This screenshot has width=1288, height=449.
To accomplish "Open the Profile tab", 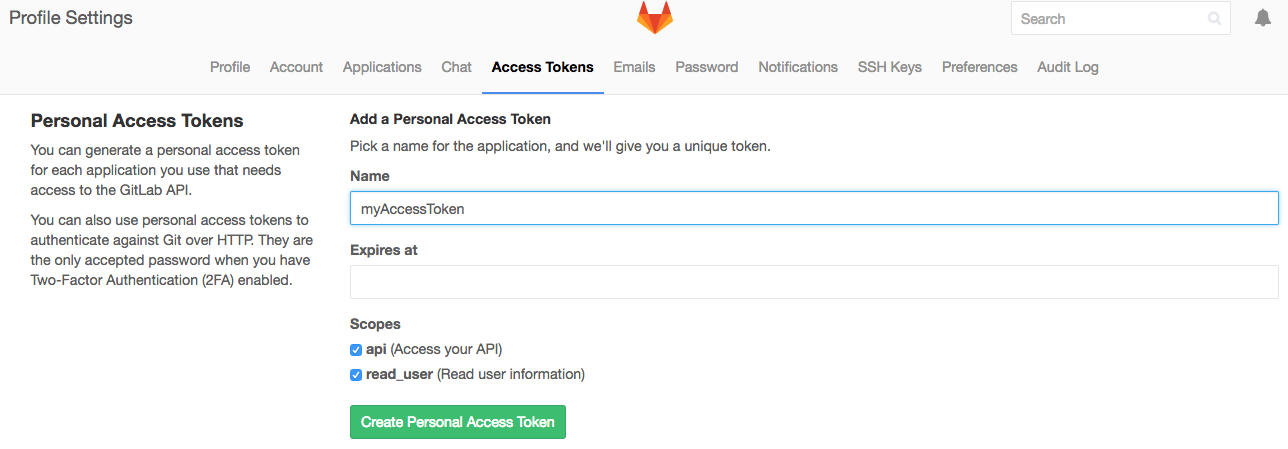I will [x=230, y=67].
